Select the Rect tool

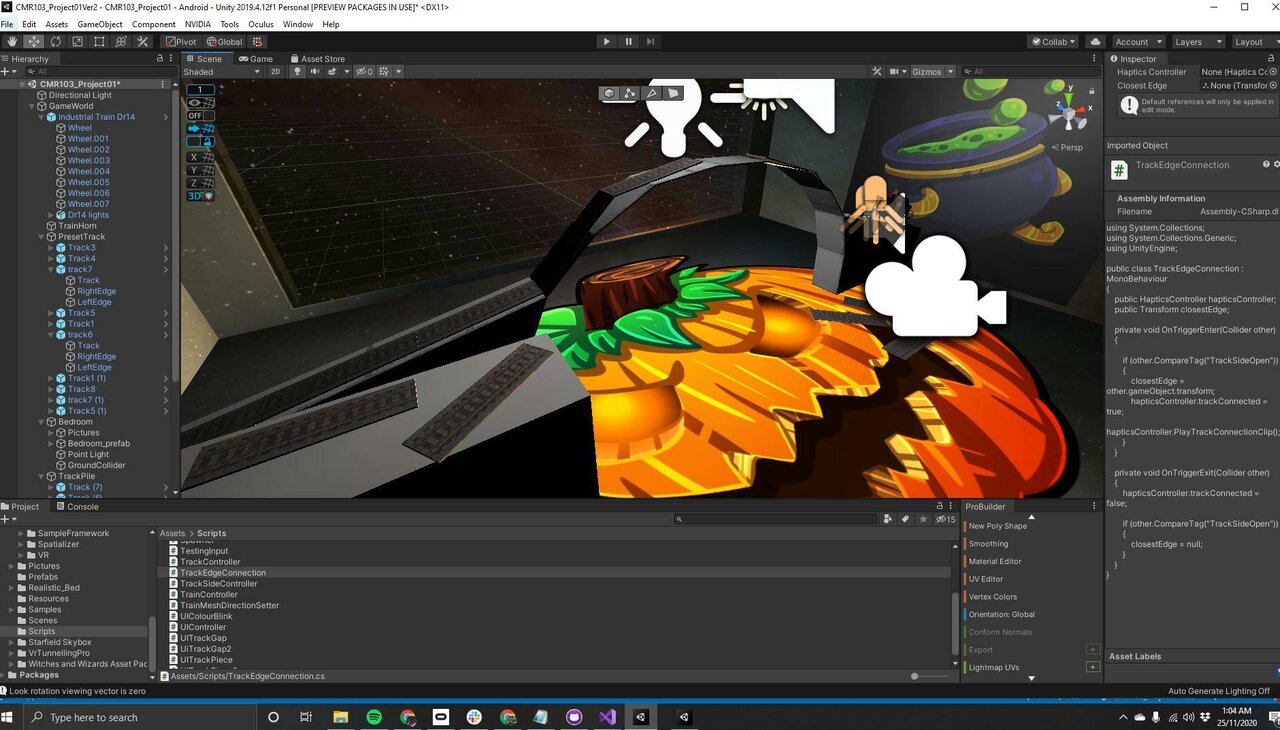(x=99, y=42)
